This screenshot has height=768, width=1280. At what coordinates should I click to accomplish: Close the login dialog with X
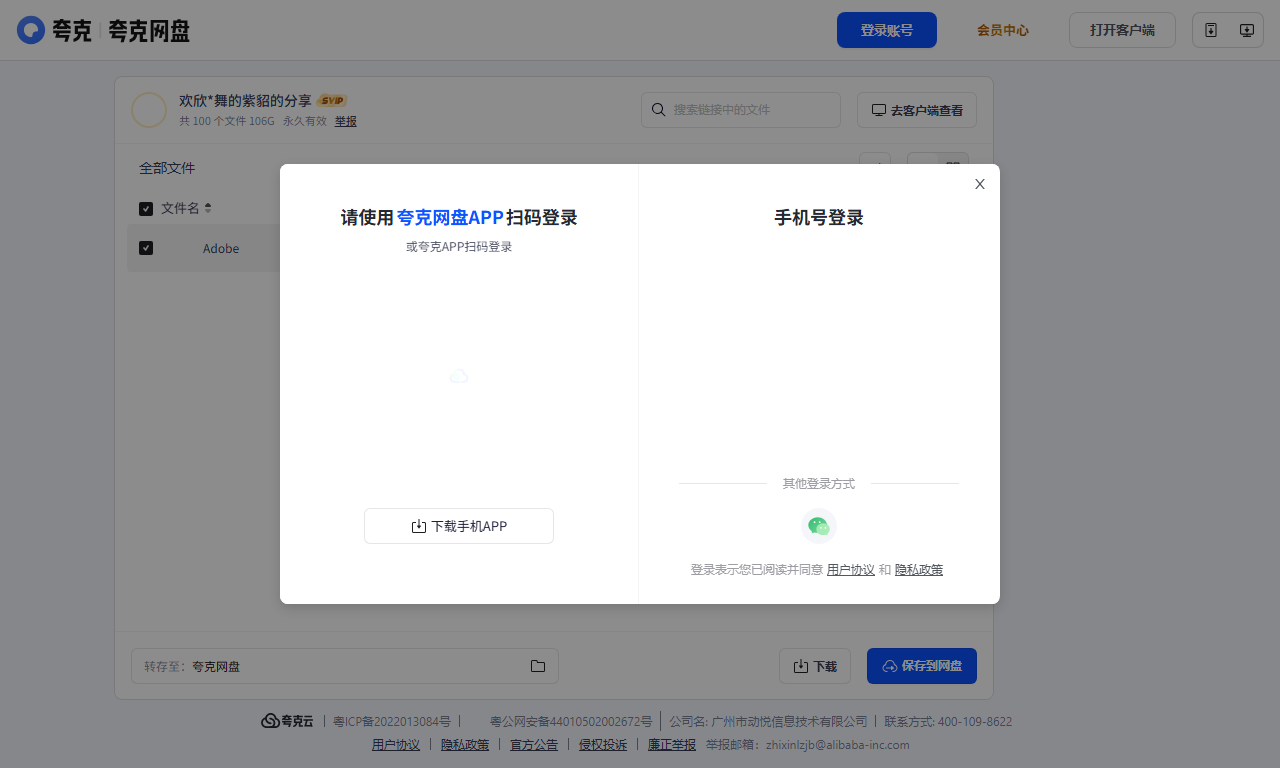click(x=980, y=184)
